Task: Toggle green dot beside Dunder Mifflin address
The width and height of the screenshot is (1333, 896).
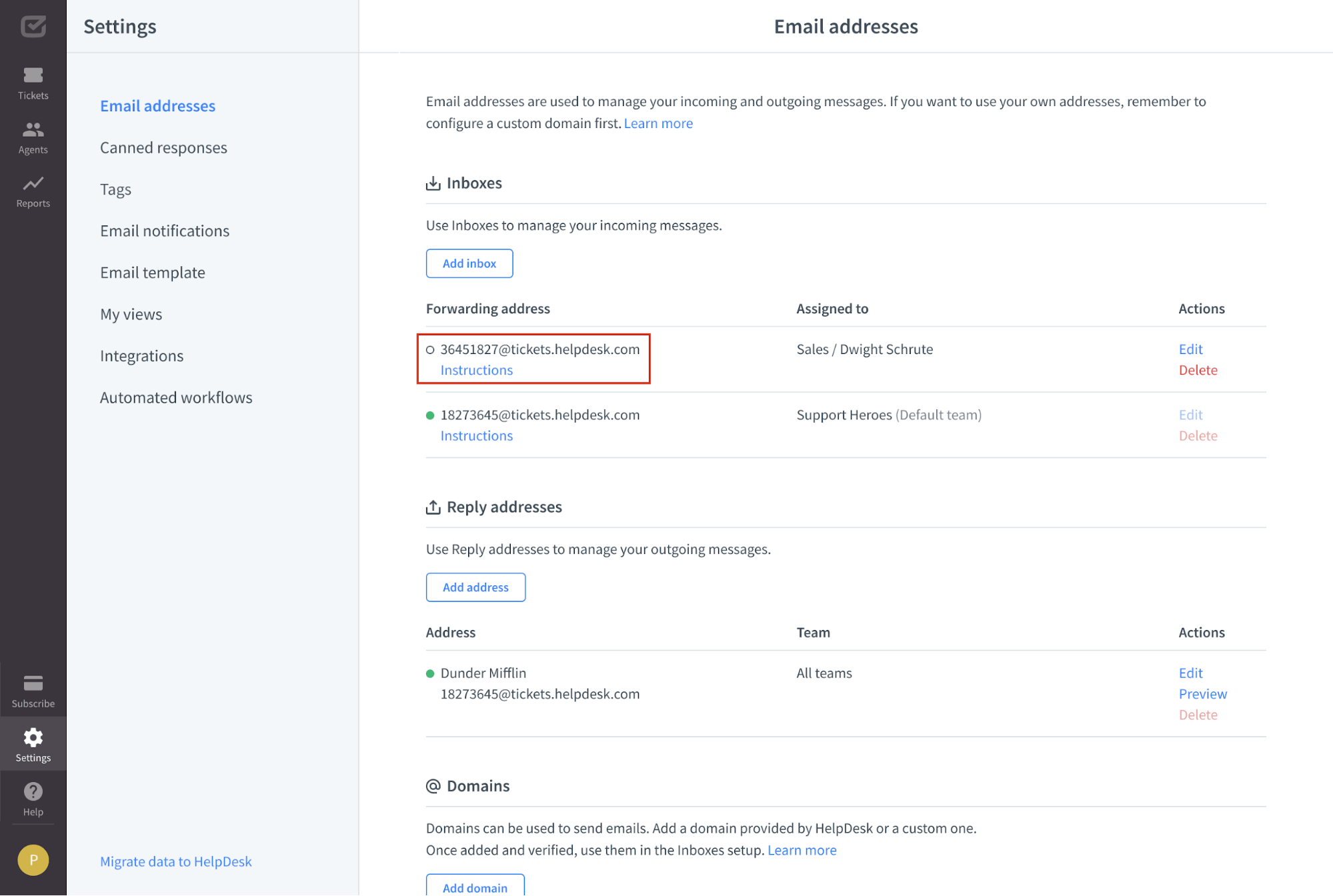Action: tap(431, 673)
